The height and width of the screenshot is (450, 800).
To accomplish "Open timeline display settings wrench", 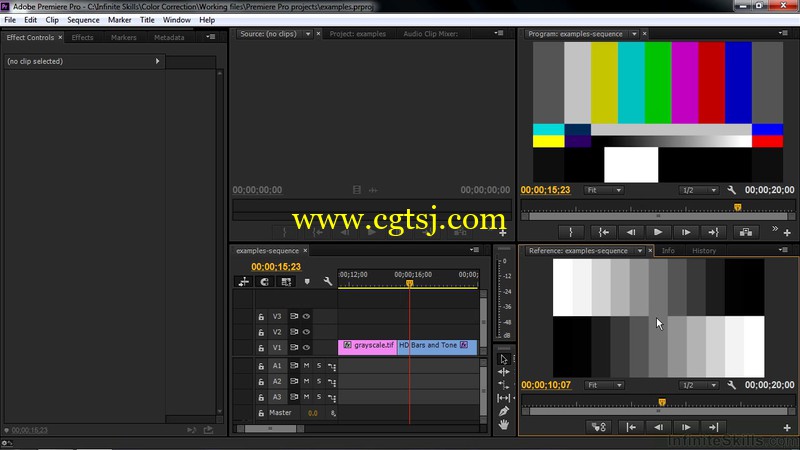I will (x=328, y=282).
